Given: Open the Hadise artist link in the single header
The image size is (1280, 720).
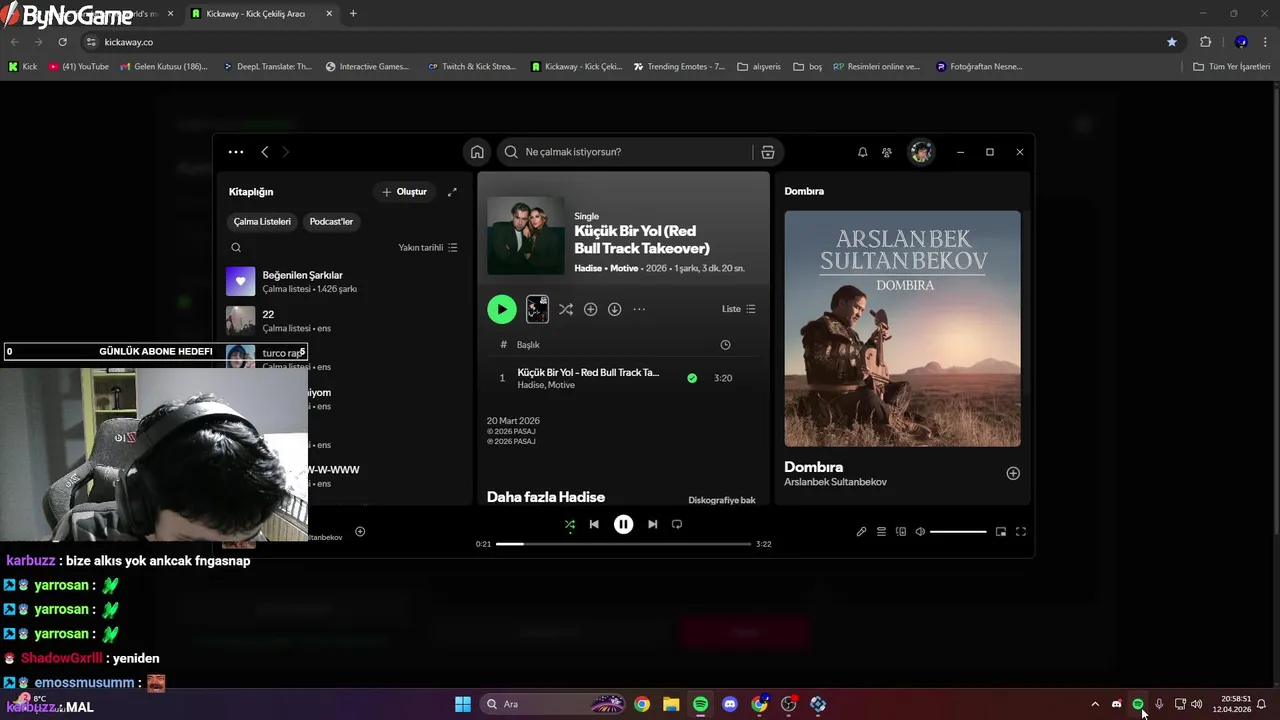Looking at the screenshot, I should tap(588, 269).
